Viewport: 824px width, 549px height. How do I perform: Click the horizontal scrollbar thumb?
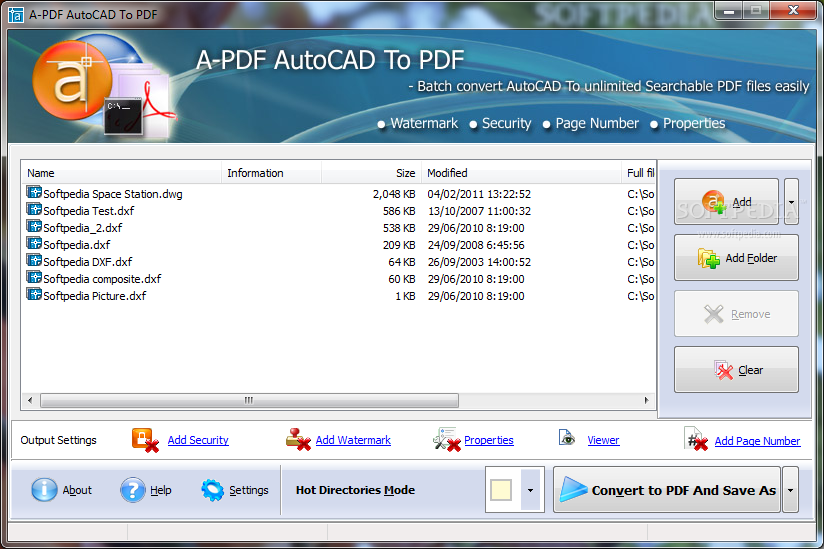[249, 400]
